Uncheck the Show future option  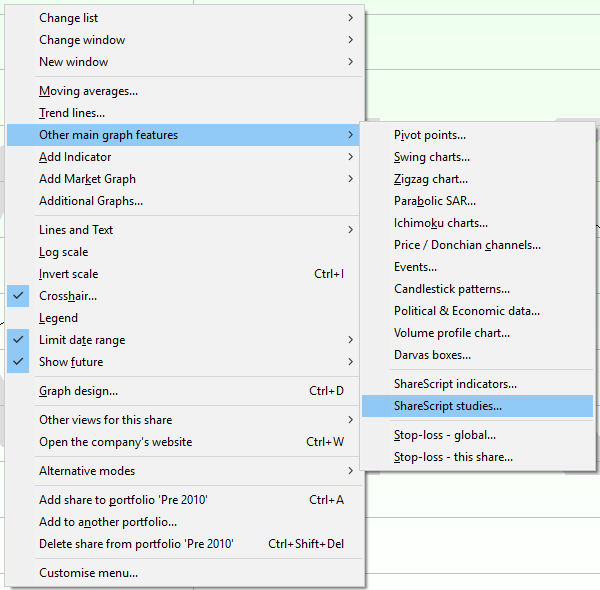tap(71, 362)
